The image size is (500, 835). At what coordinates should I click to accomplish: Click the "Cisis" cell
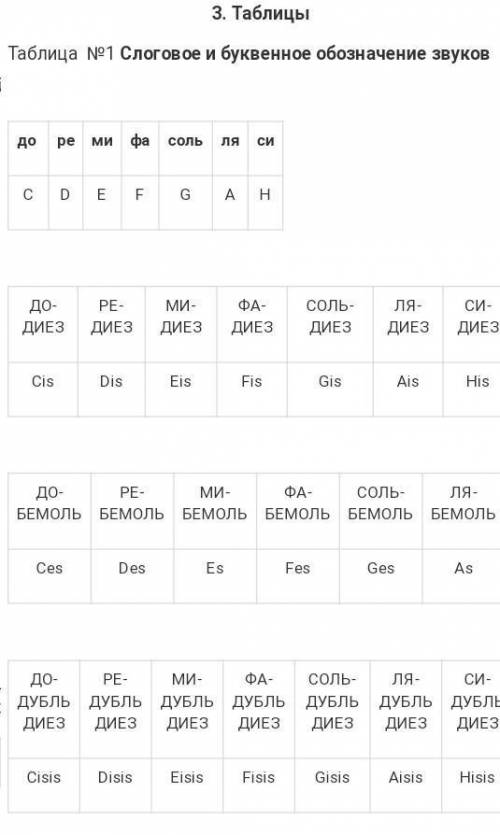[x=44, y=785]
